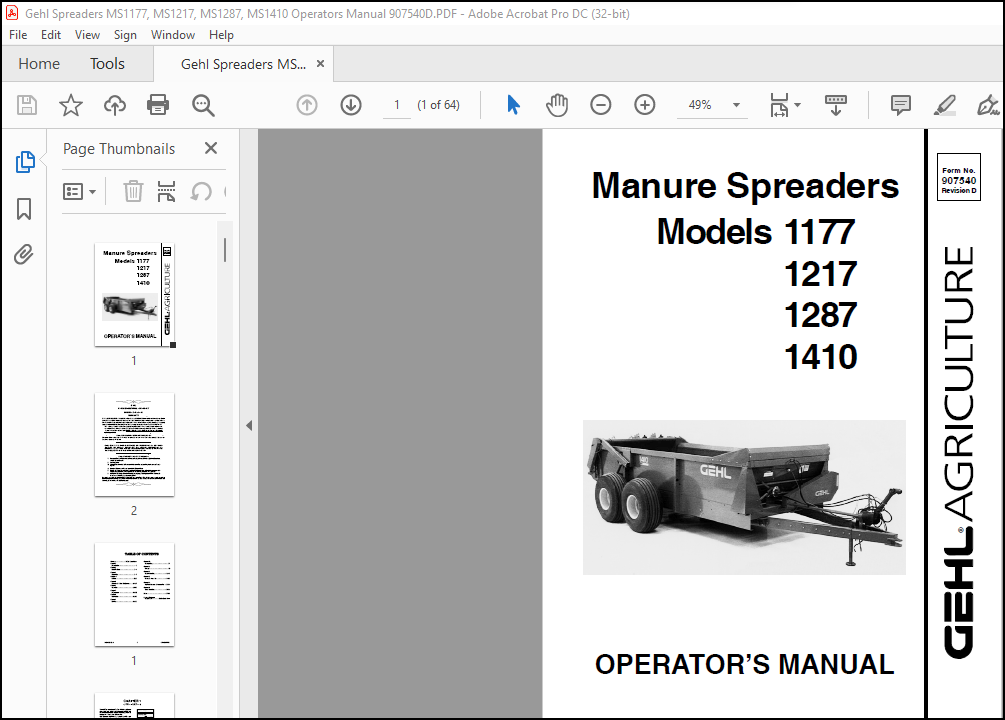This screenshot has width=1005, height=720.
Task: Click the Manure Spreaders title text
Action: [x=745, y=186]
